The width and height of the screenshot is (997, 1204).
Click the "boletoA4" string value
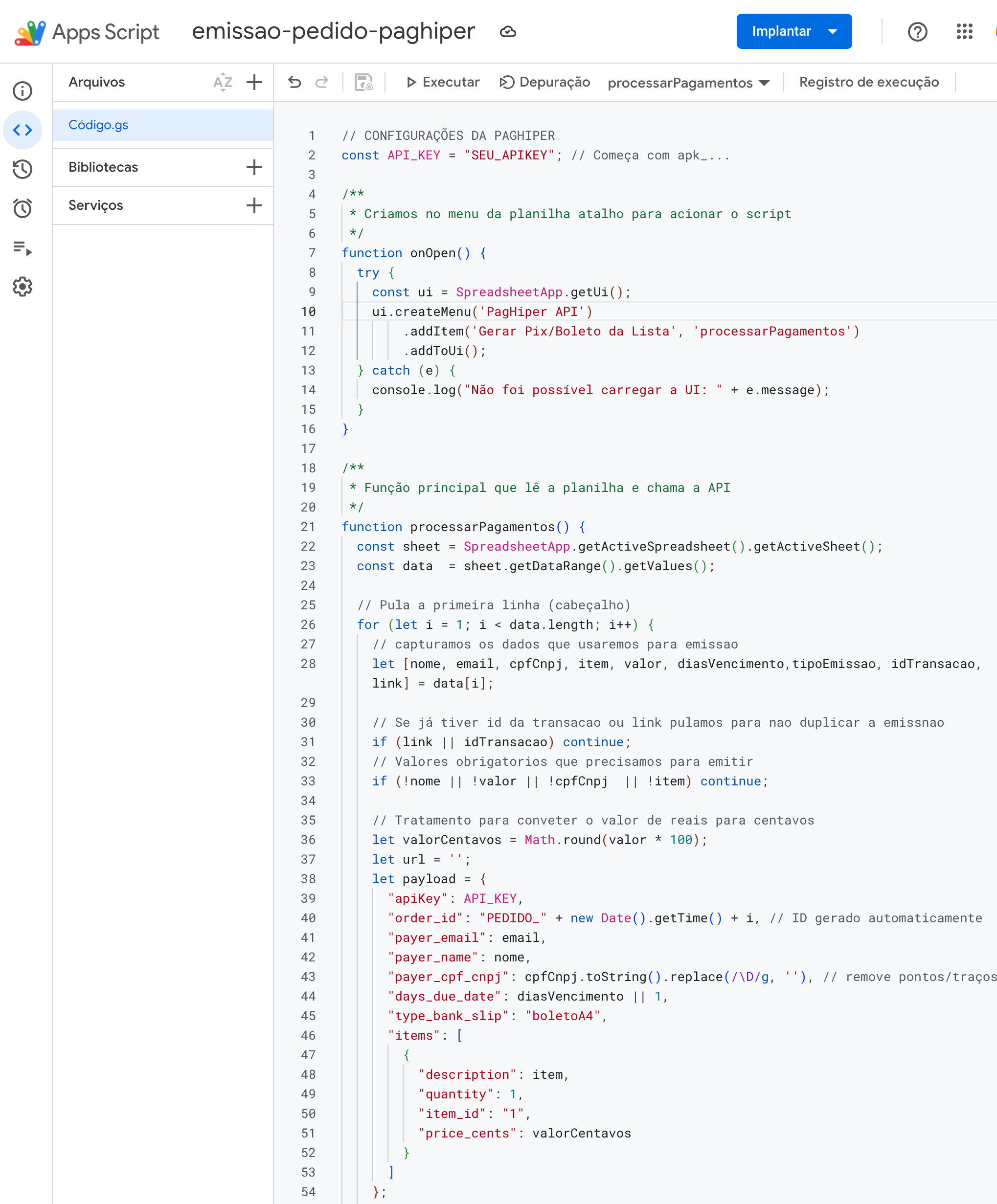click(x=563, y=1015)
